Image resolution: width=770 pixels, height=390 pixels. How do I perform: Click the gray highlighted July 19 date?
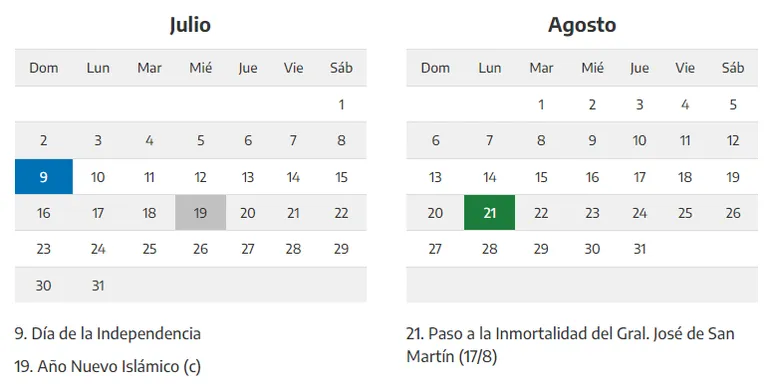pyautogui.click(x=200, y=213)
